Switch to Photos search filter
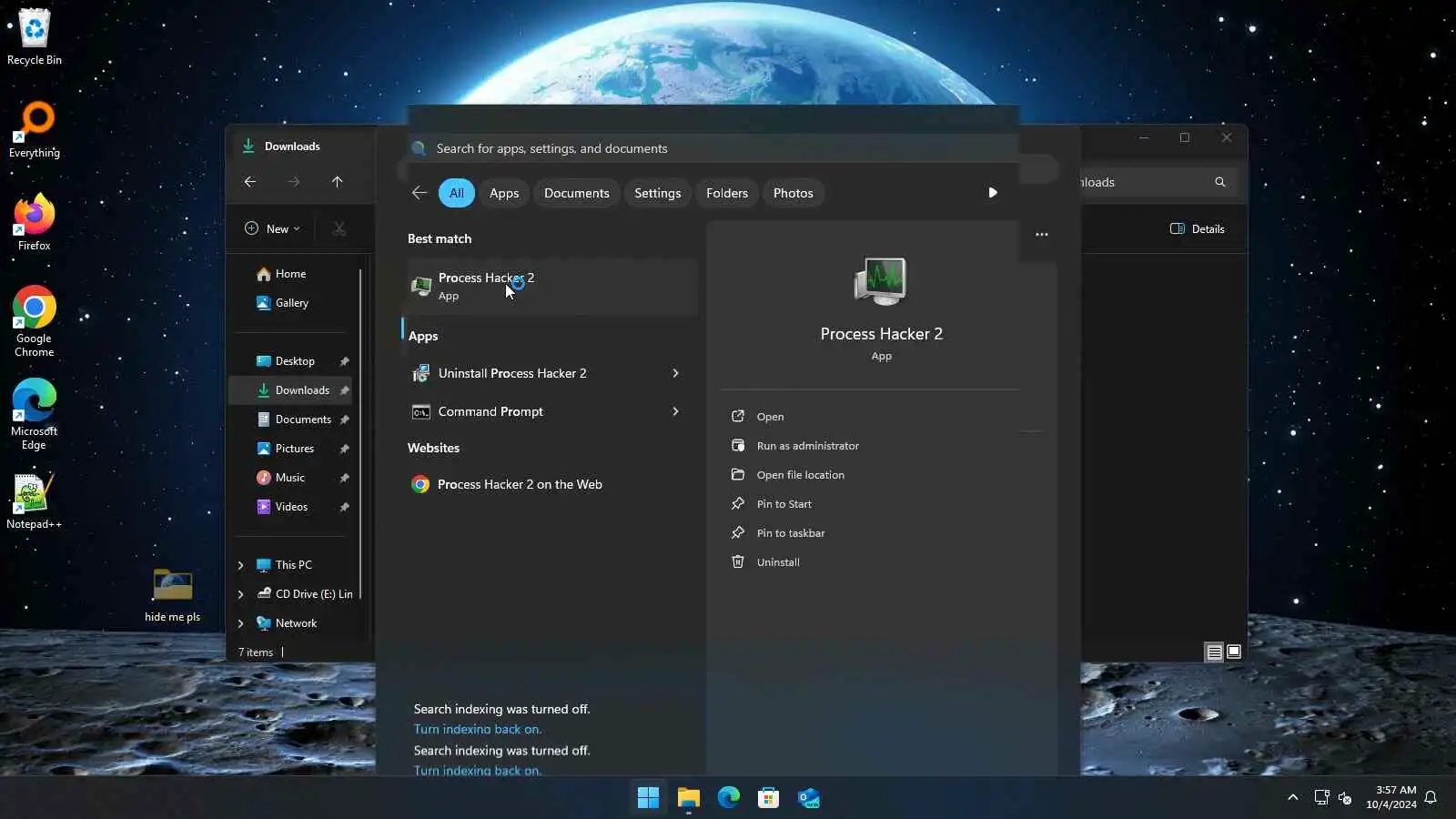This screenshot has width=1456, height=819. tap(794, 193)
